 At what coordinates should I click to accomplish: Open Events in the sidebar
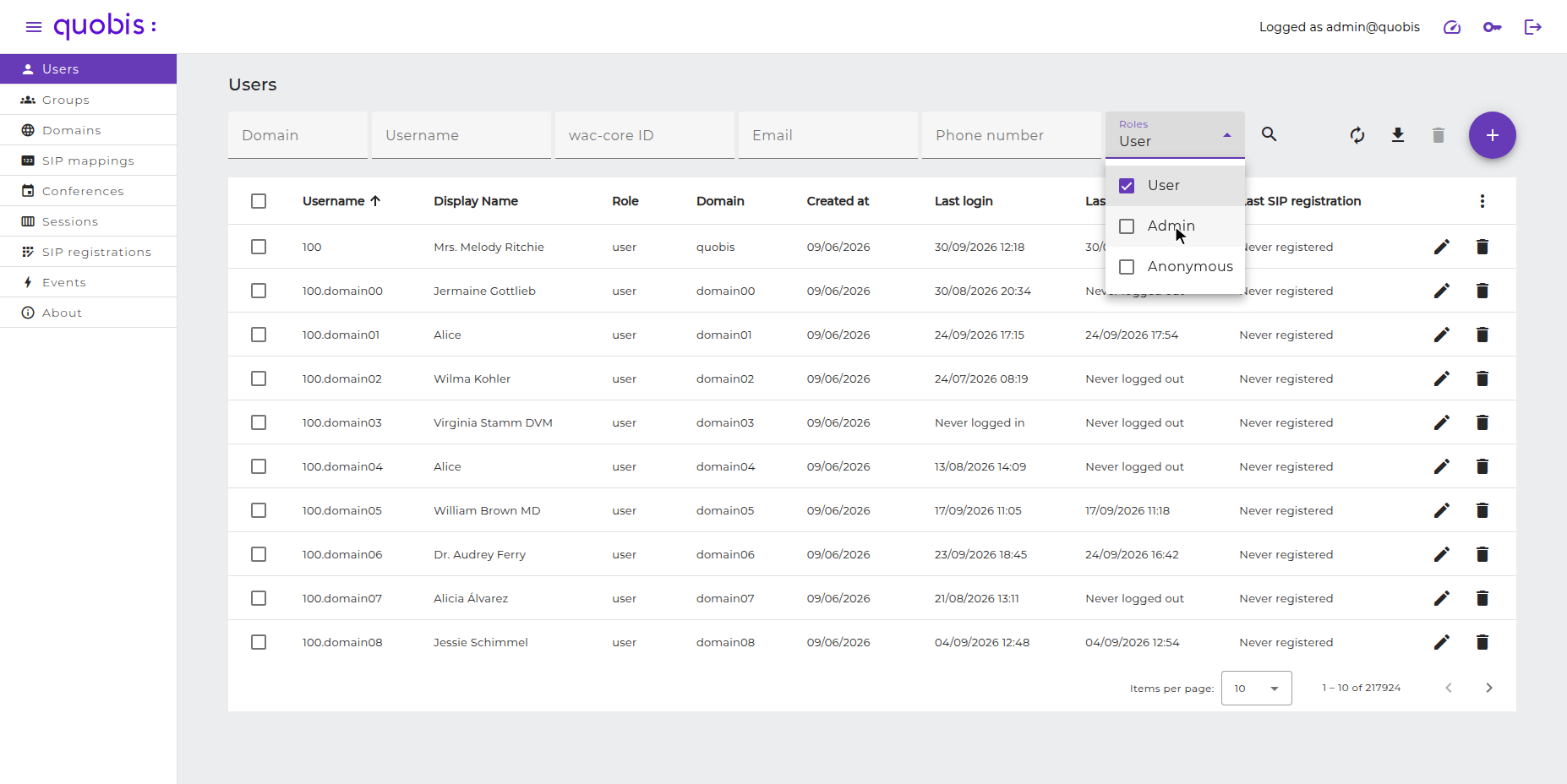(x=88, y=282)
